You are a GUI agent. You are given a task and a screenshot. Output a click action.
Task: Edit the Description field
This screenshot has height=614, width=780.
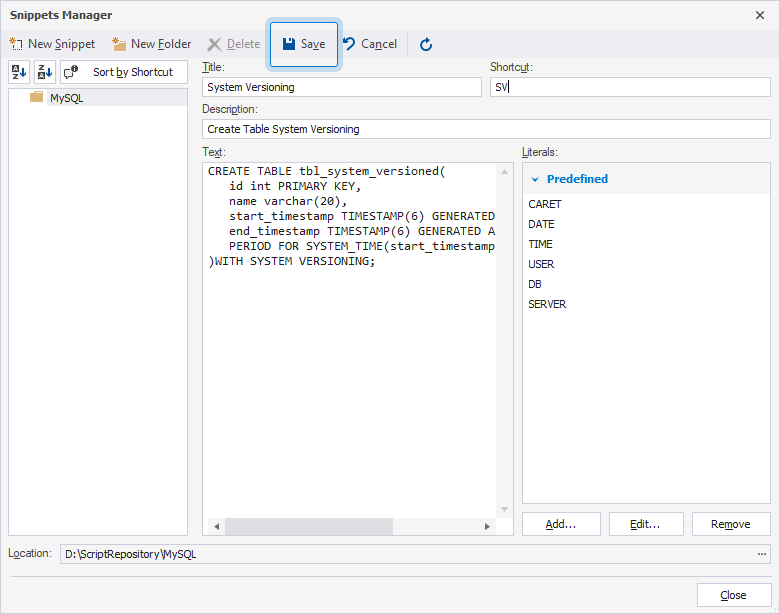(x=487, y=129)
